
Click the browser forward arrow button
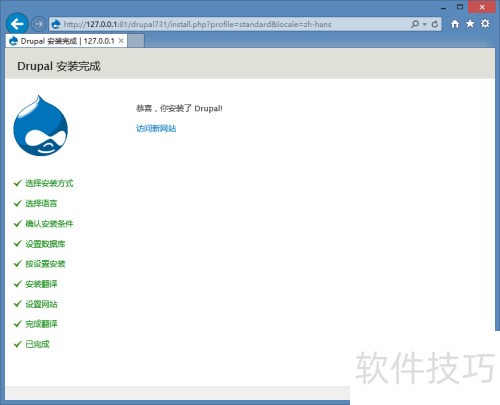[x=38, y=24]
